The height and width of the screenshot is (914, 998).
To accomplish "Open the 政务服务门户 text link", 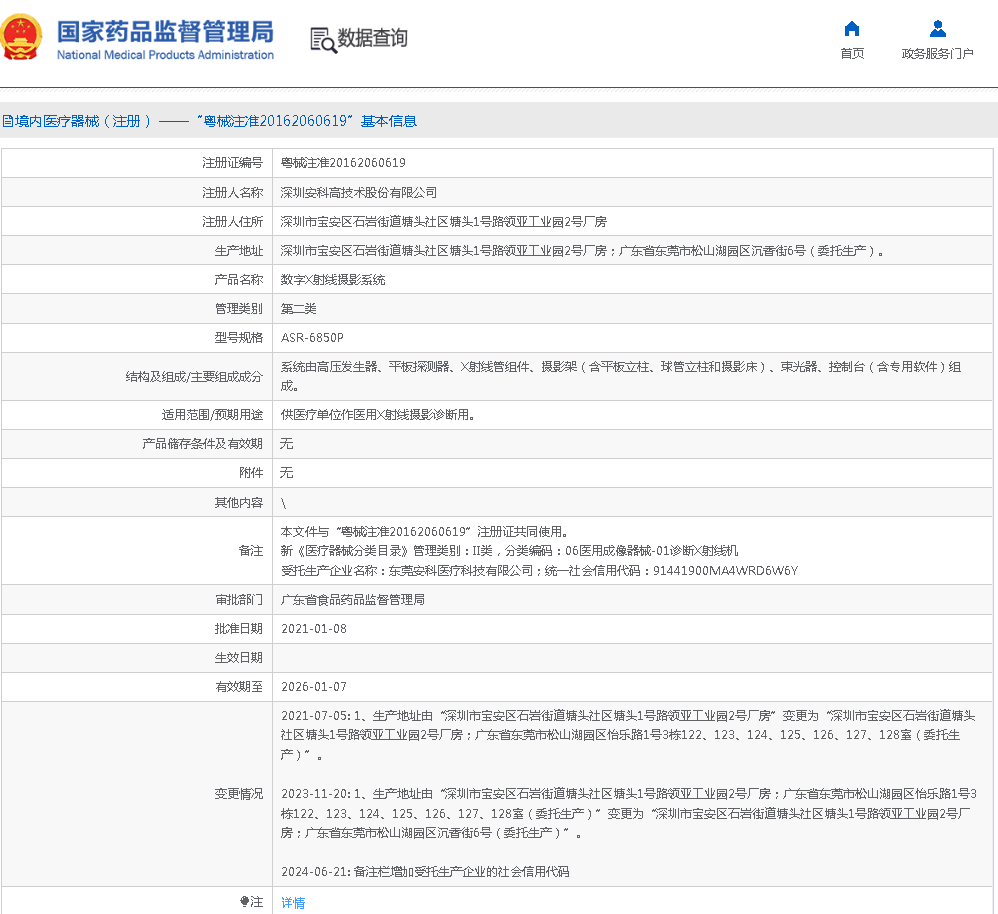I will [937, 54].
